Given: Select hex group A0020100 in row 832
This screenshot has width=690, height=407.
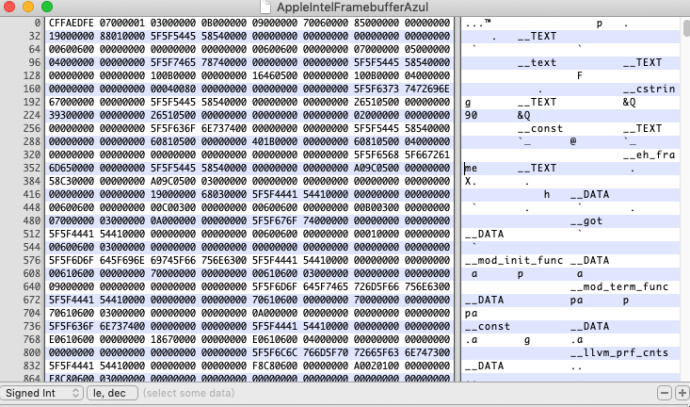Looking at the screenshot, I should (376, 366).
